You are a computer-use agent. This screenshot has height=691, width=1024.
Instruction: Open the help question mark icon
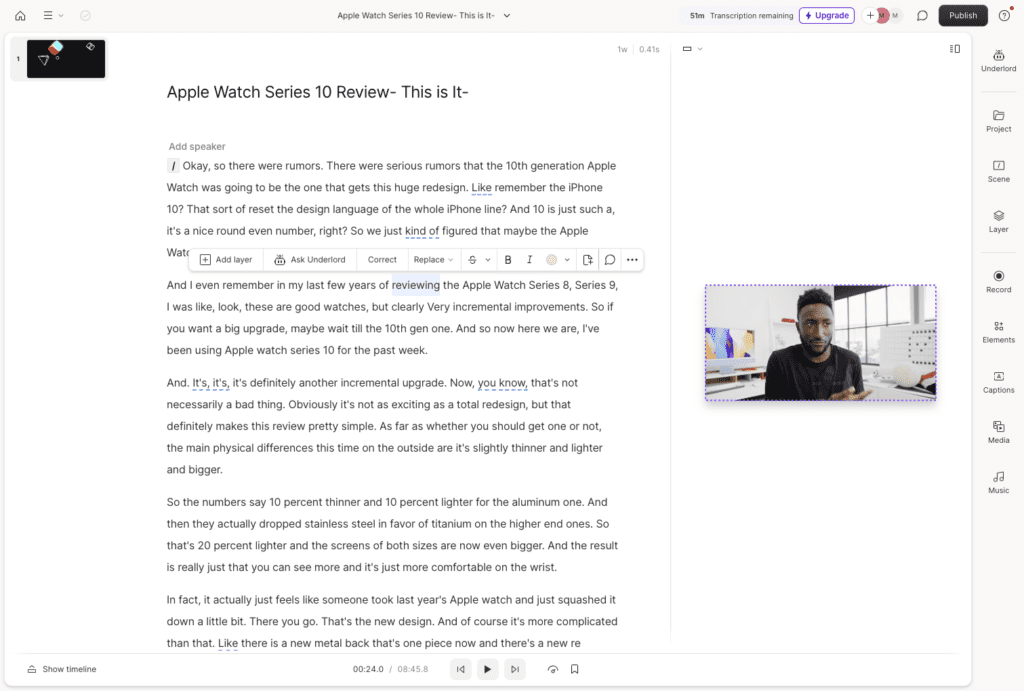click(1004, 16)
